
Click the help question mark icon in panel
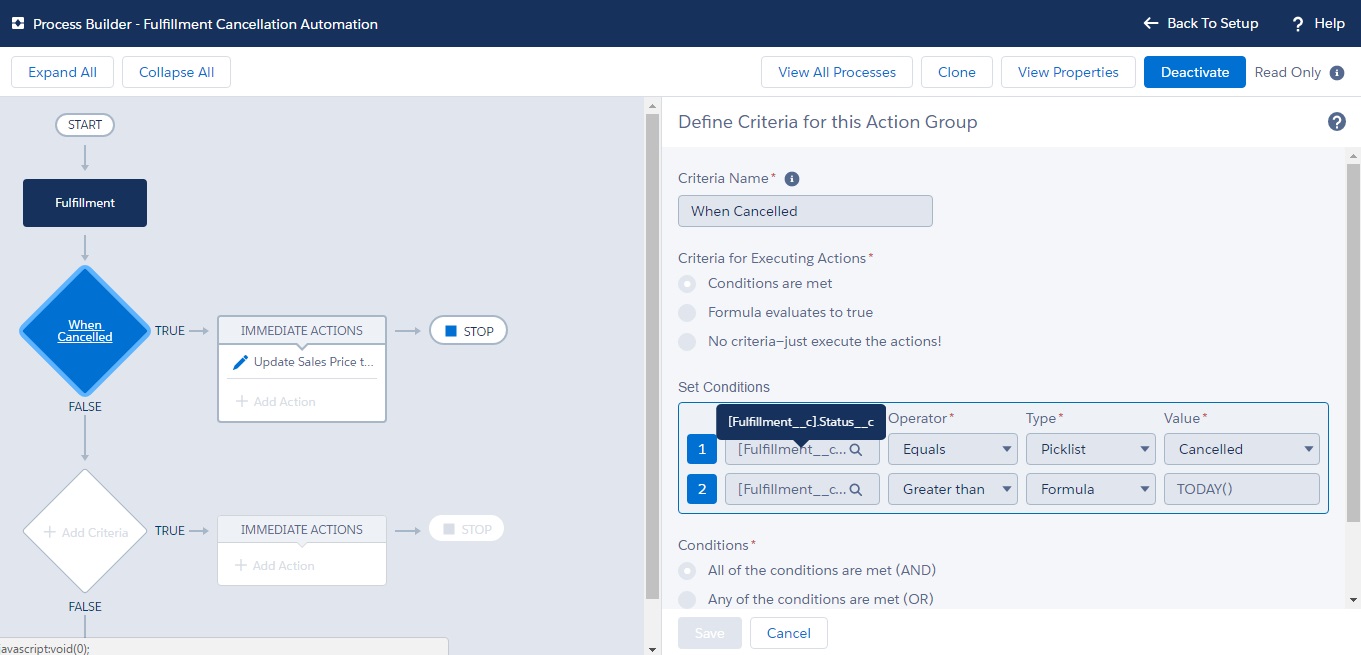click(1336, 122)
